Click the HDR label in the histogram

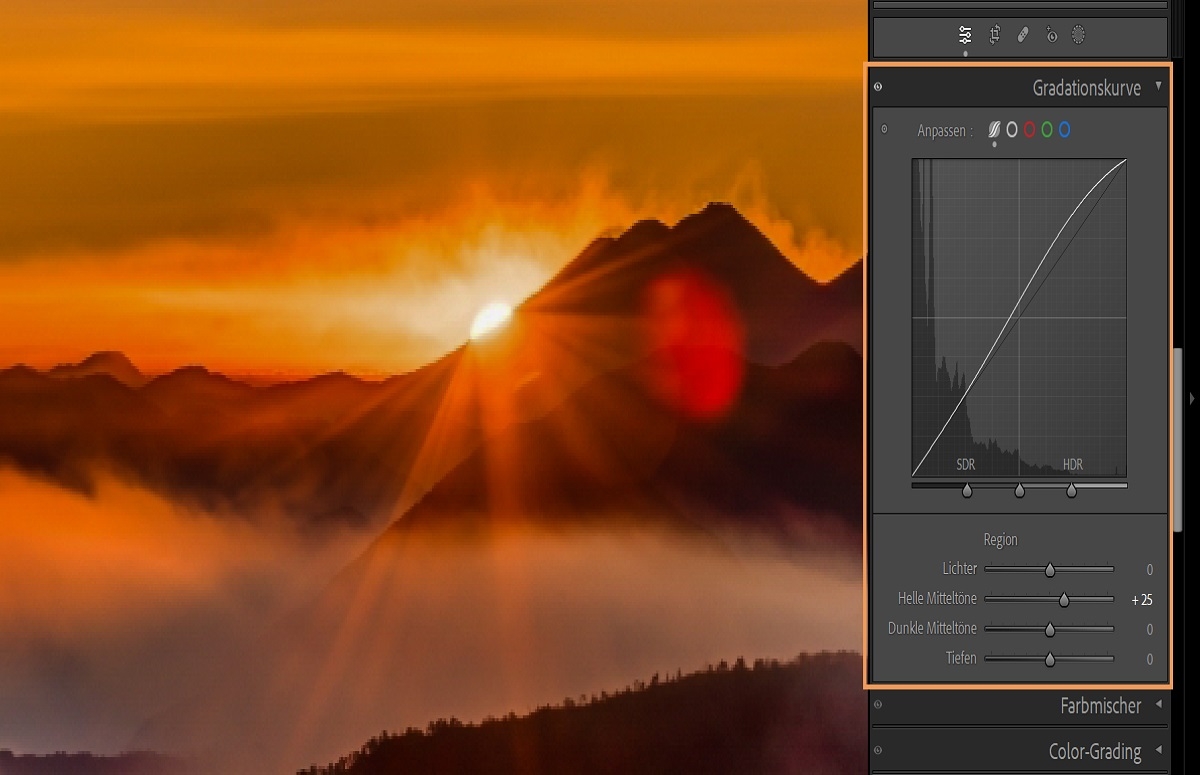coord(1072,465)
